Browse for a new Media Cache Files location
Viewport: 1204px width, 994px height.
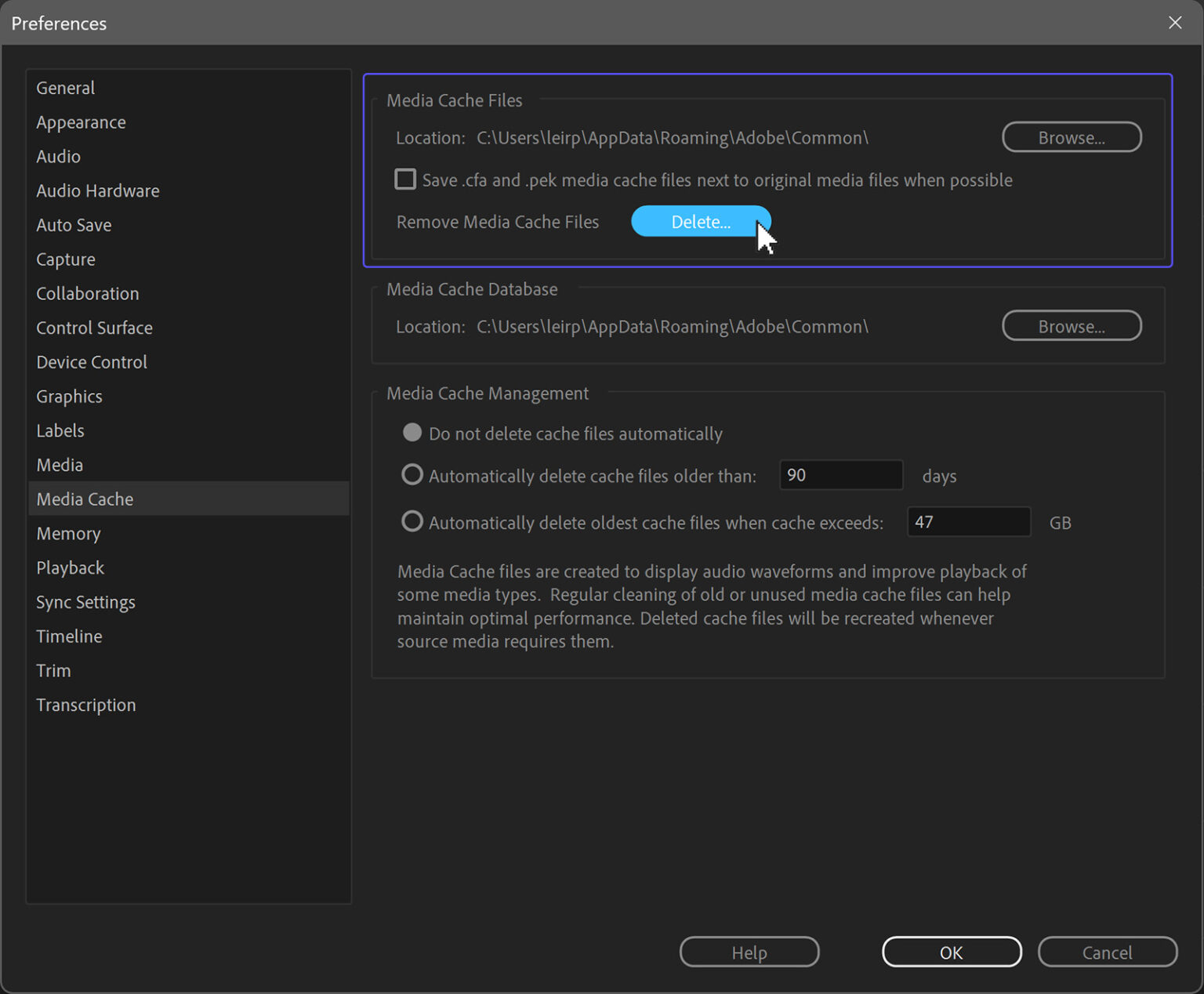click(1072, 137)
